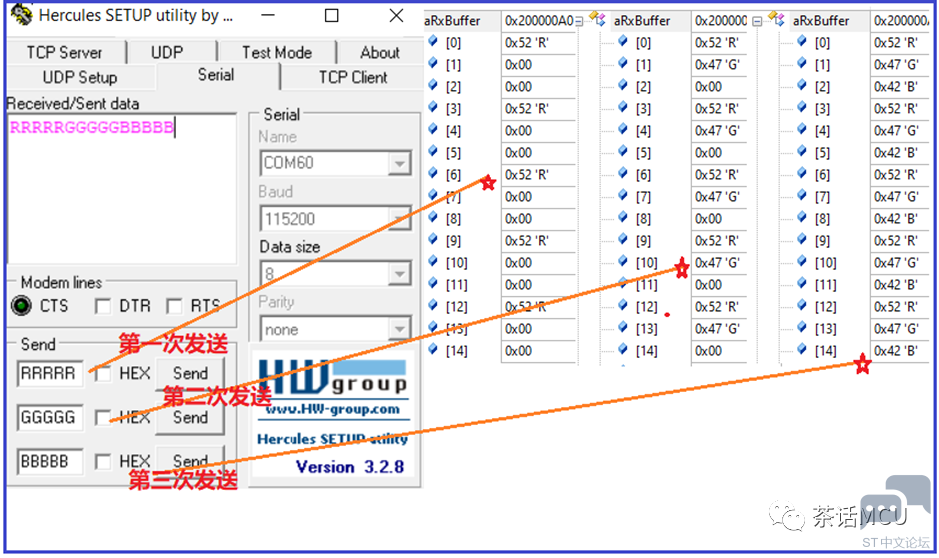
Task: Select element [3] icon in left aRxBuffer
Action: coord(433,107)
